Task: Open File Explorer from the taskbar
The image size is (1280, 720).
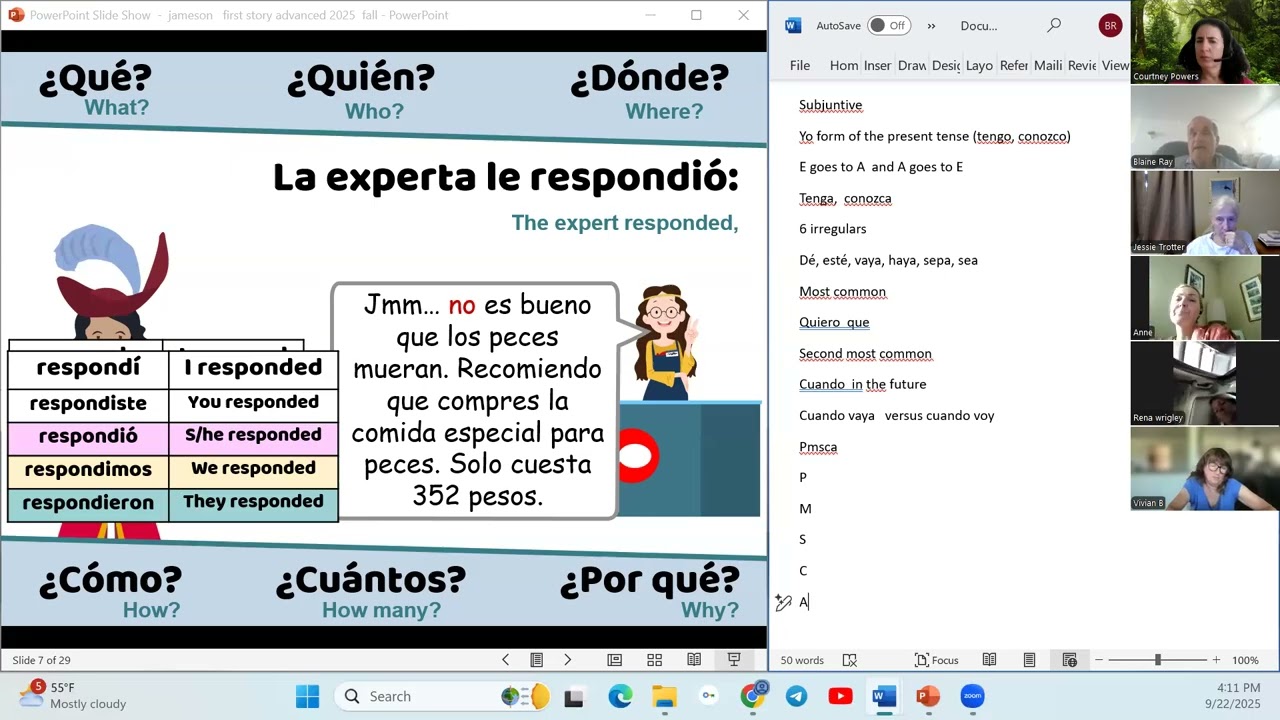Action: click(x=664, y=696)
